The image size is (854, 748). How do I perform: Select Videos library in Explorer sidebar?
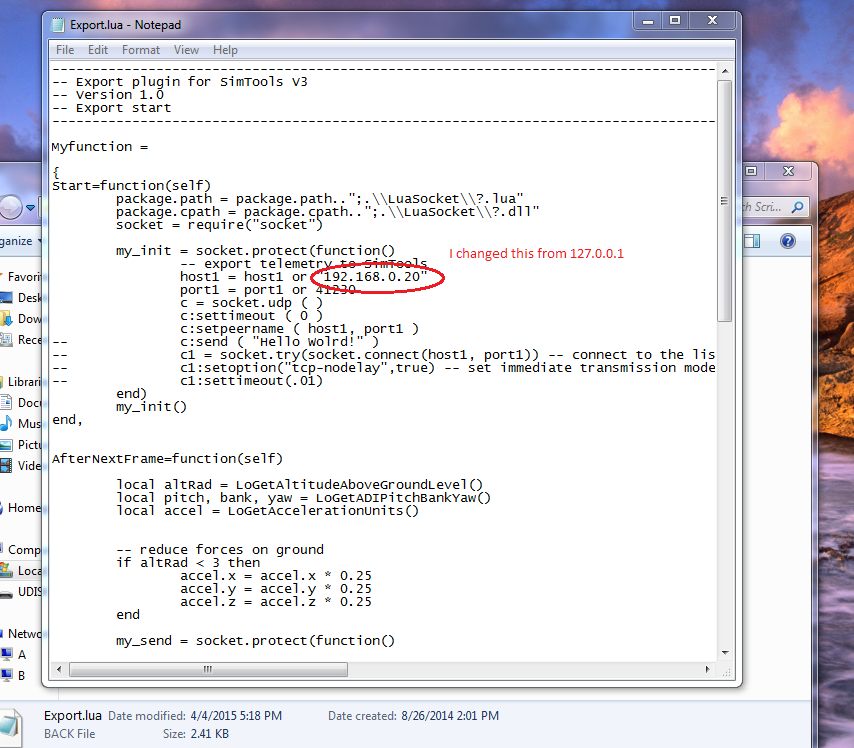tap(22, 466)
